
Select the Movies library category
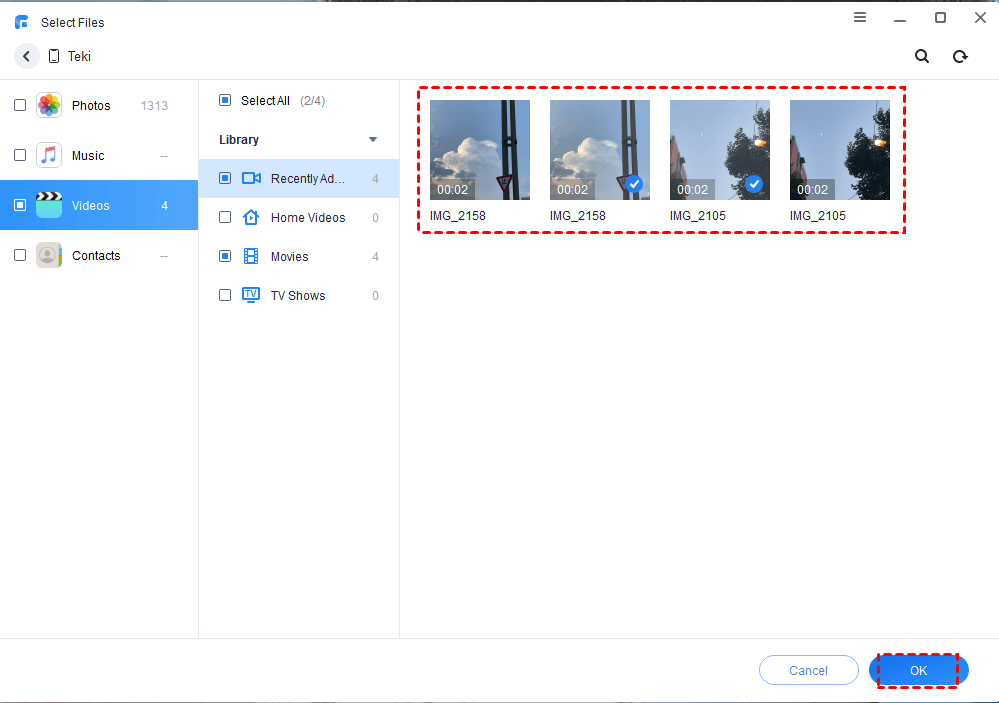[x=290, y=257]
